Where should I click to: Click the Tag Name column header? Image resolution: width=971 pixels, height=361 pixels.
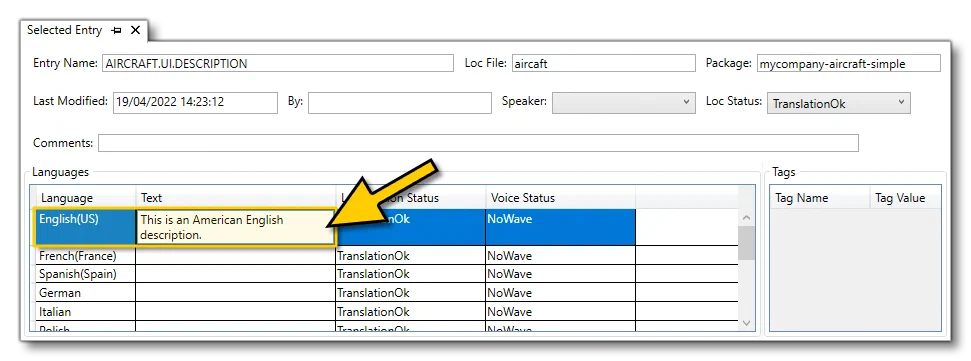point(819,198)
